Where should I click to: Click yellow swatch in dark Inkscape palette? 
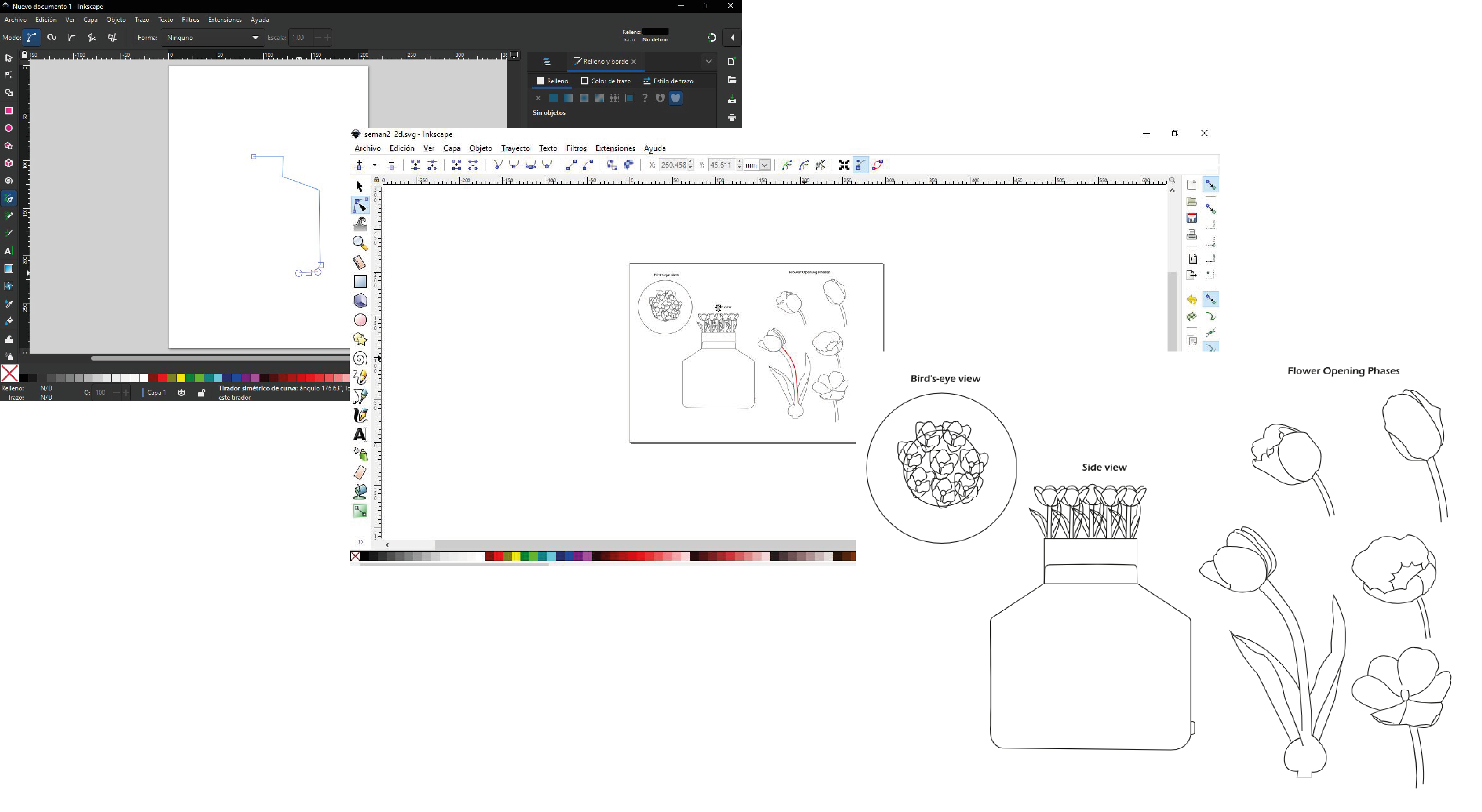181,378
